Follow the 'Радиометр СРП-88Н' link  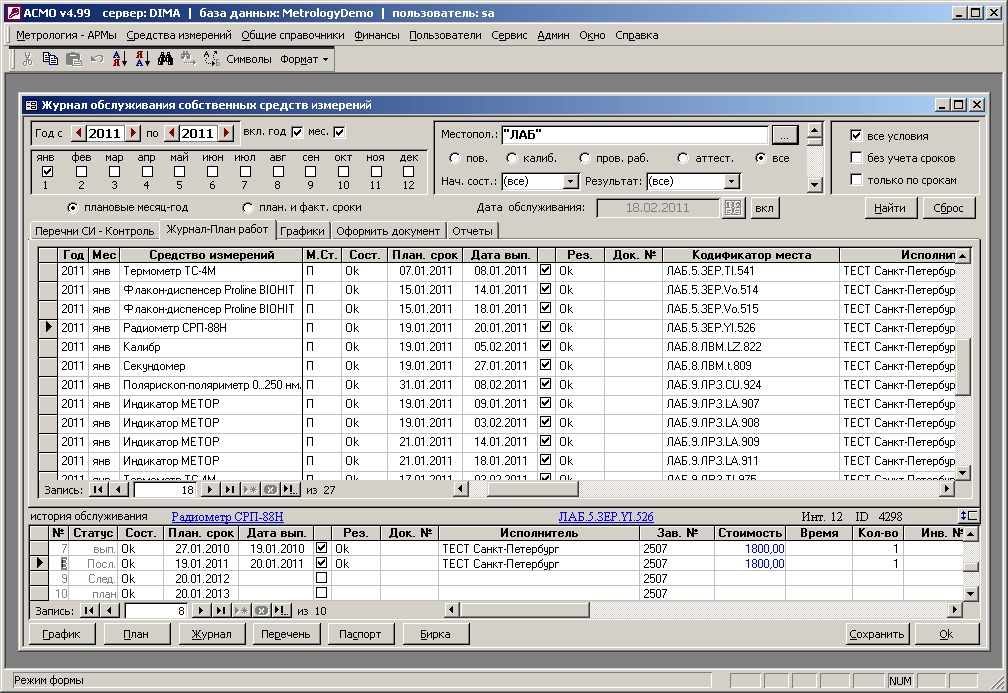[x=227, y=517]
